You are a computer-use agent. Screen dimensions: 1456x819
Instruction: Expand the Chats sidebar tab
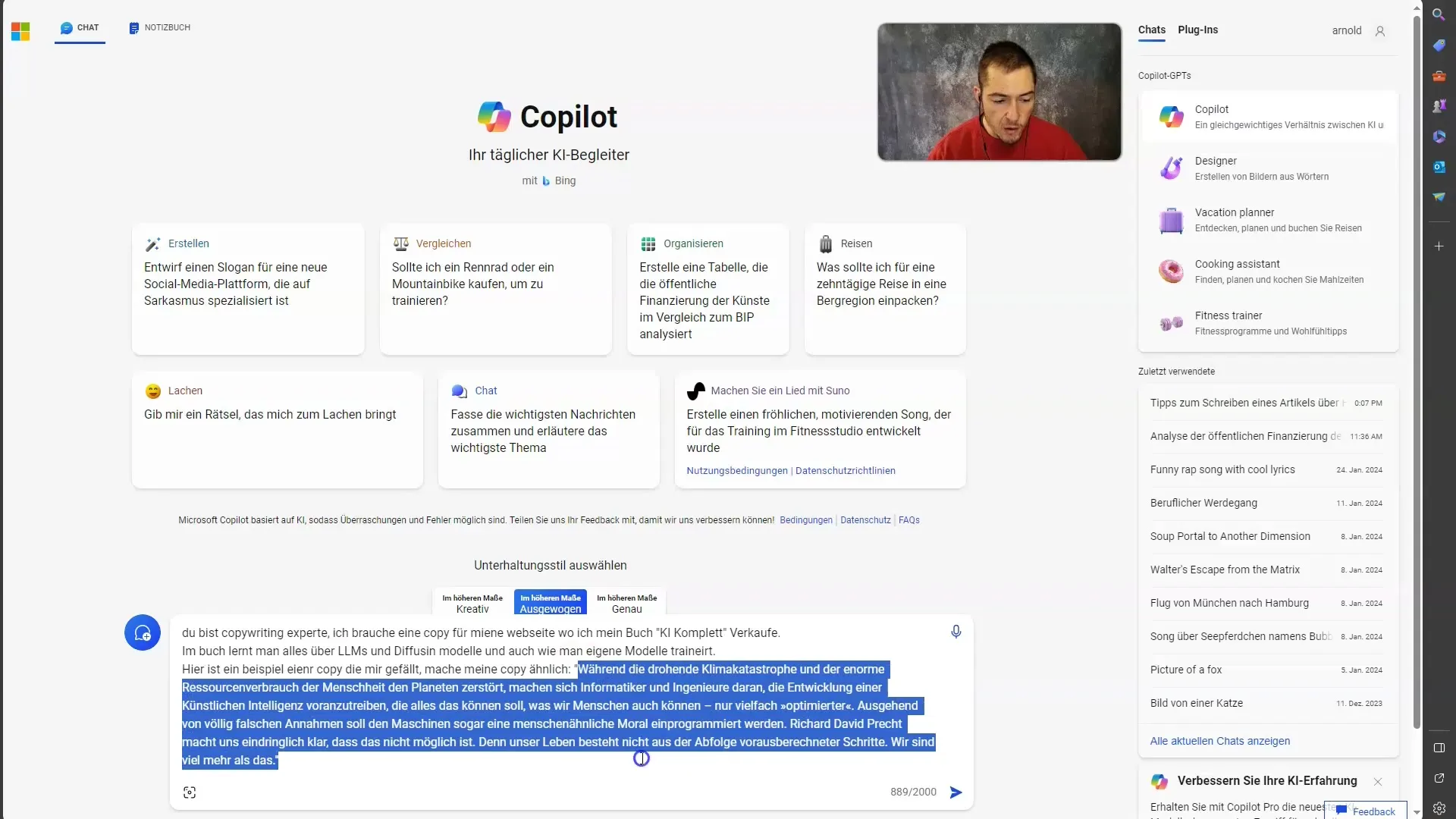(1152, 29)
